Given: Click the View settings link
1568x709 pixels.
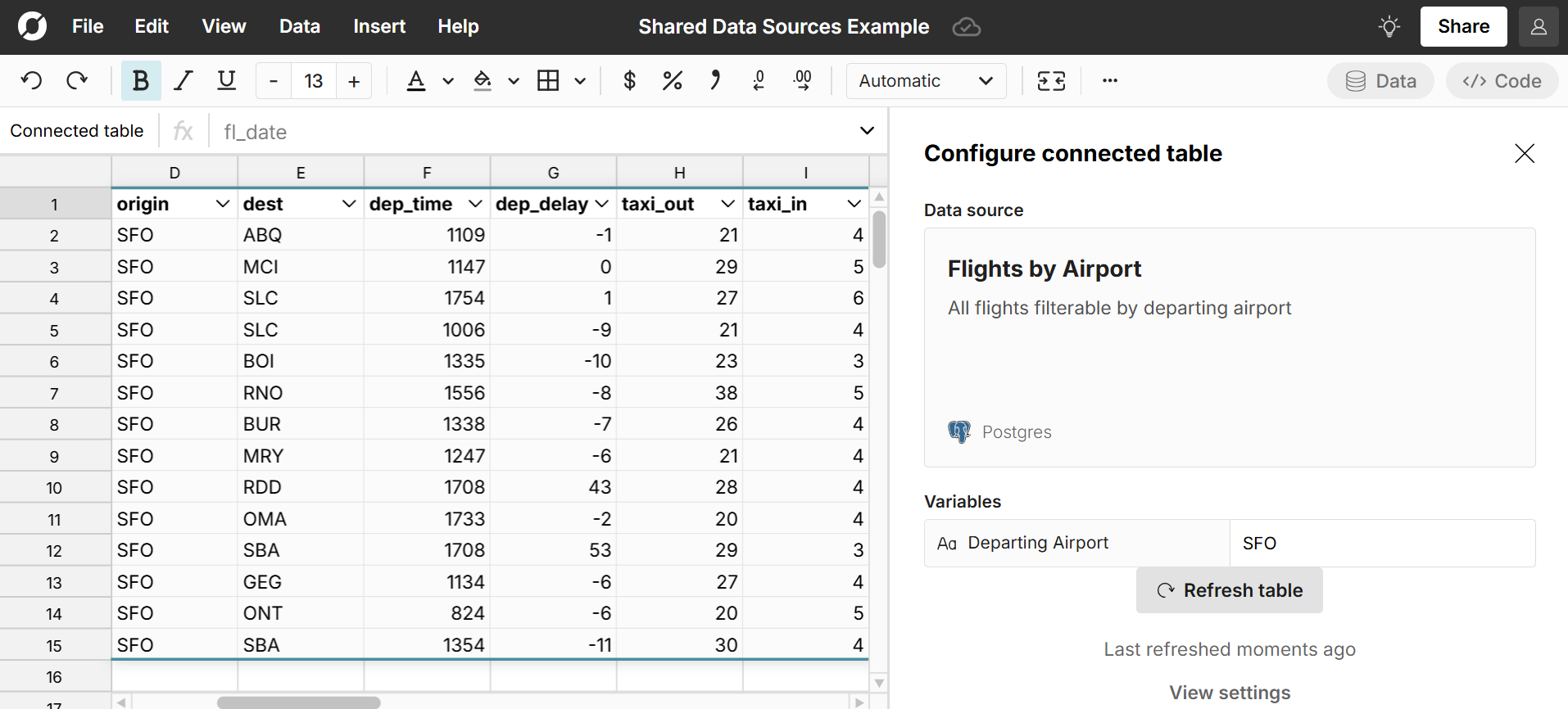Looking at the screenshot, I should [x=1229, y=693].
